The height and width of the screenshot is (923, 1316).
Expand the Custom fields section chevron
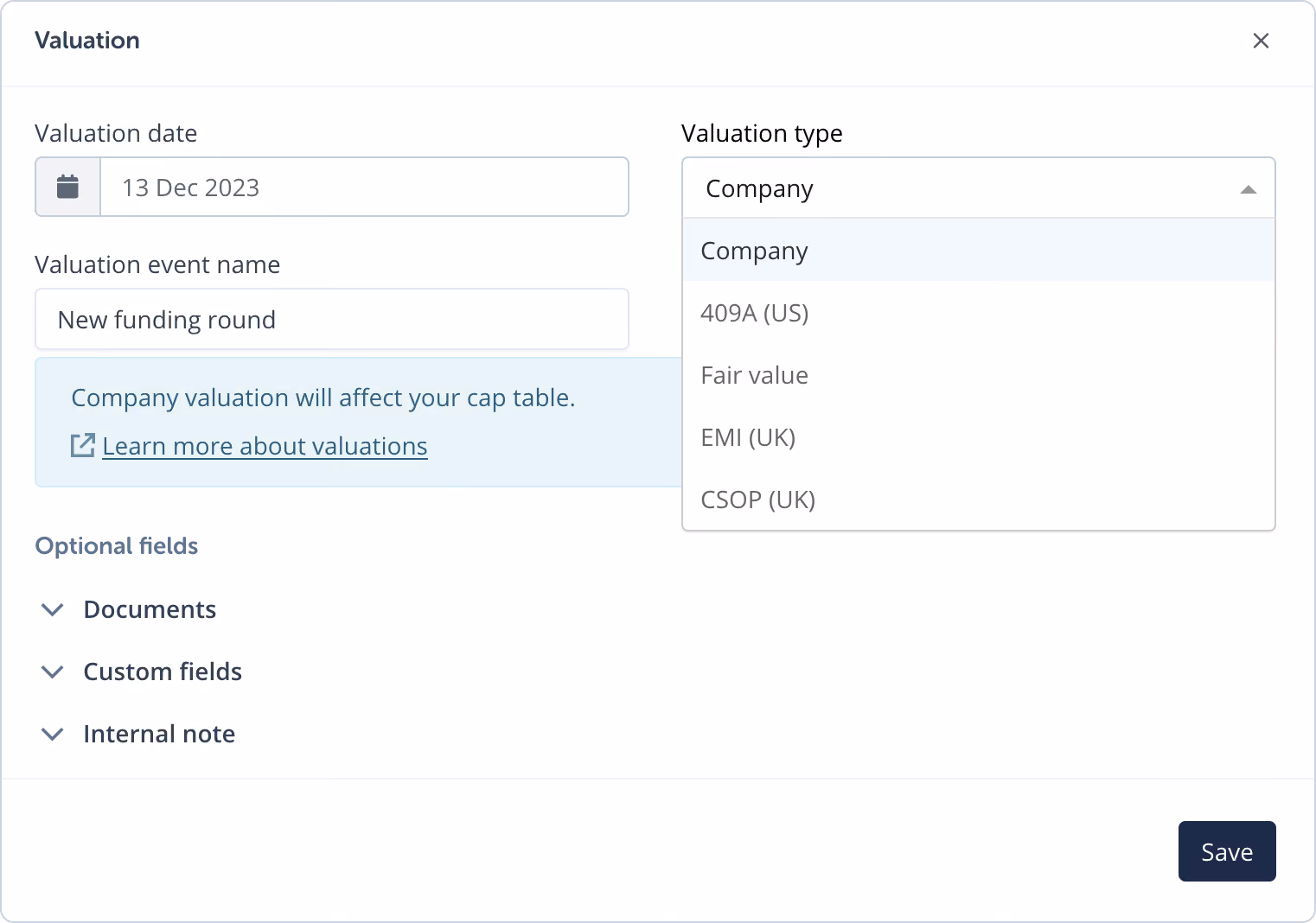pos(53,672)
